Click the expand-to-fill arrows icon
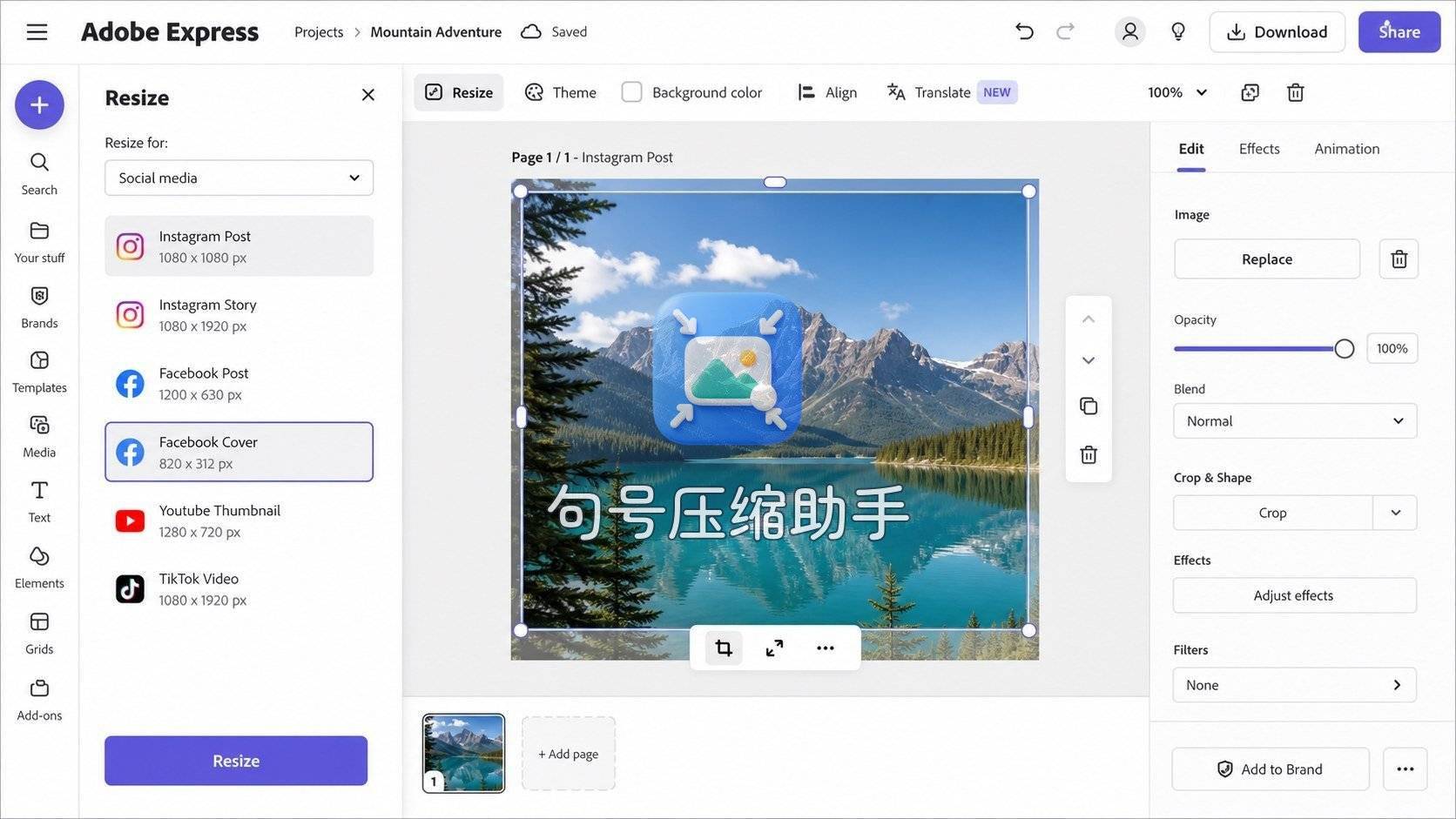 [x=774, y=648]
